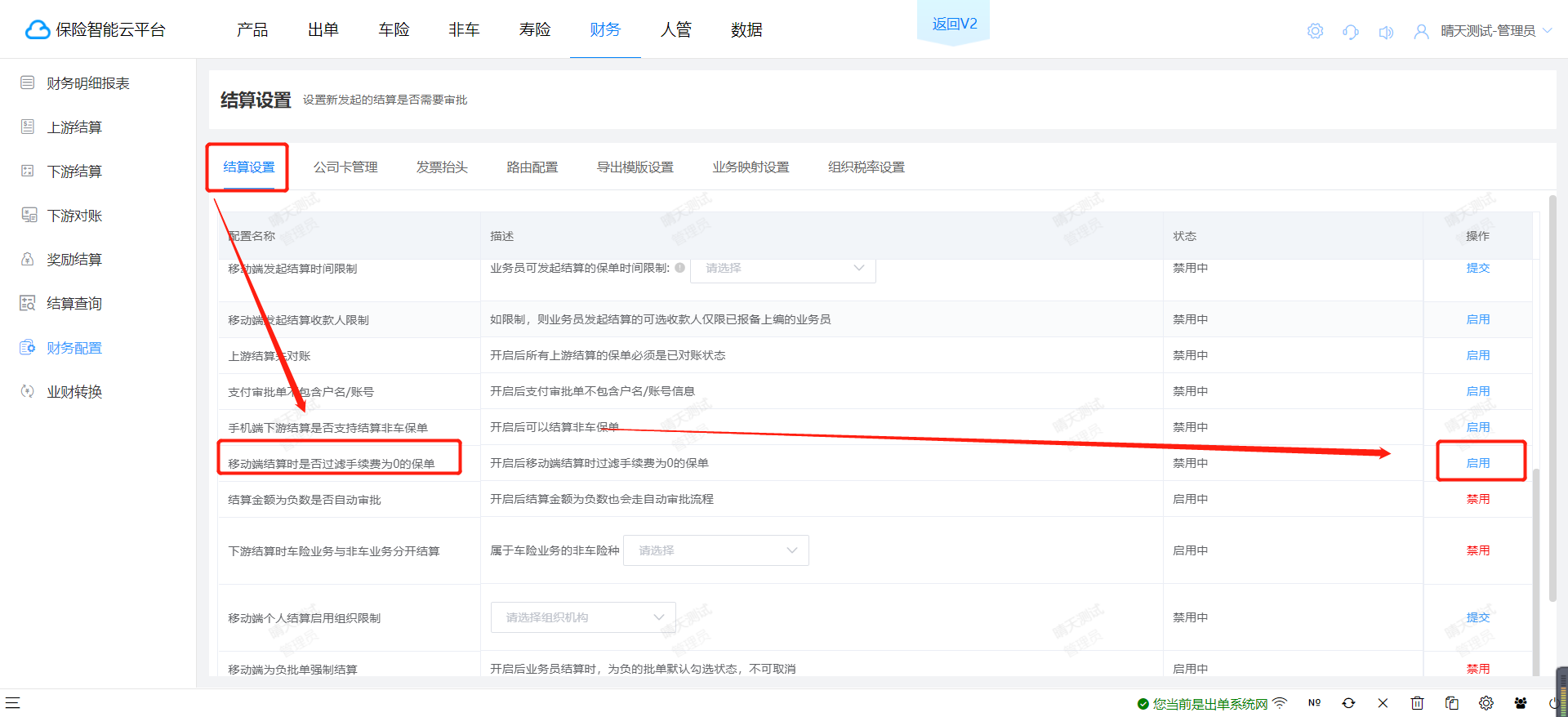Click 禁用 for 下游结算时车险业务与非车业务分开结算
This screenshot has width=1568, height=717.
[x=1478, y=550]
